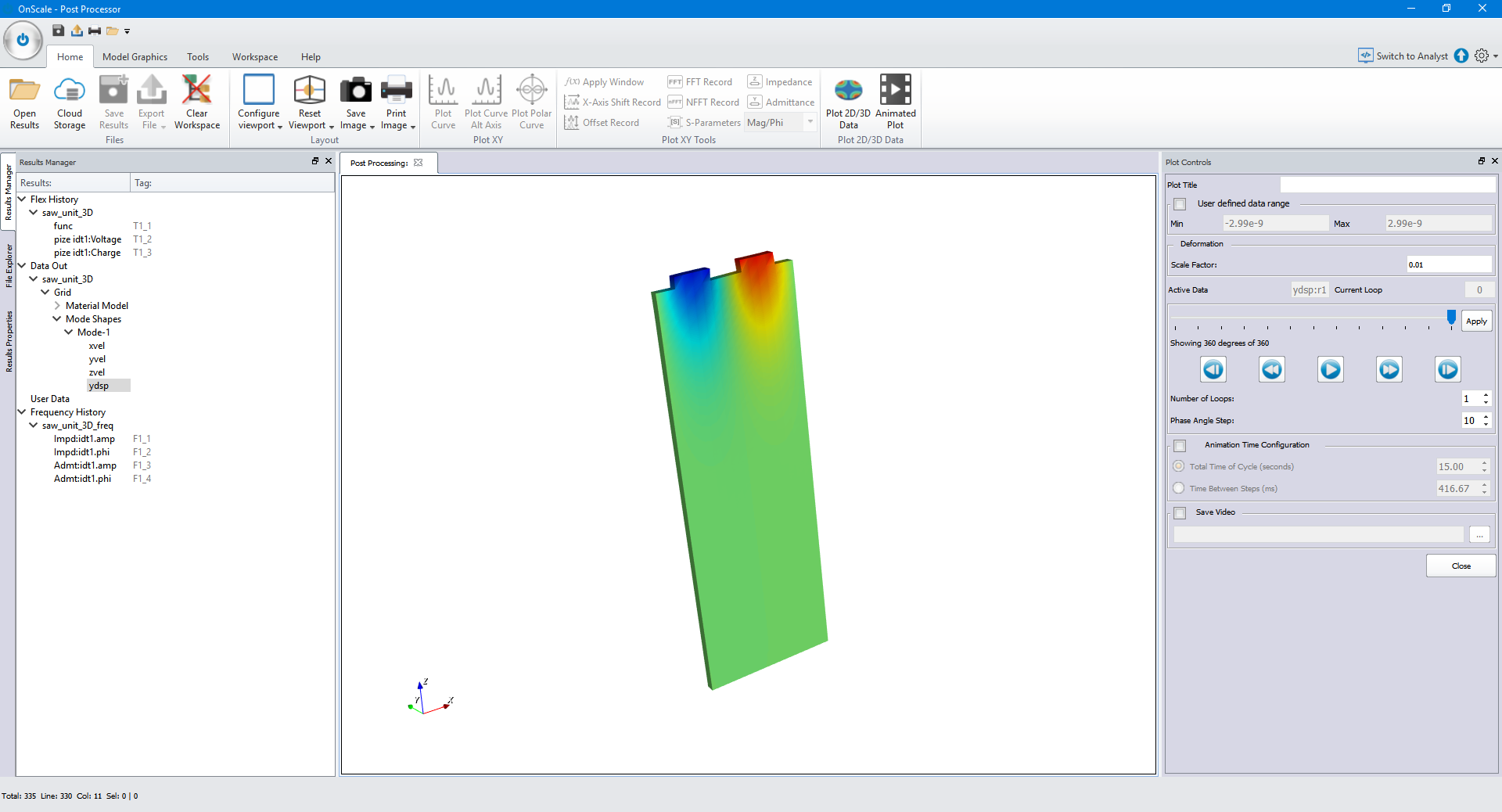Click the quick-access save disk icon
Viewport: 1502px width, 812px height.
tap(59, 31)
